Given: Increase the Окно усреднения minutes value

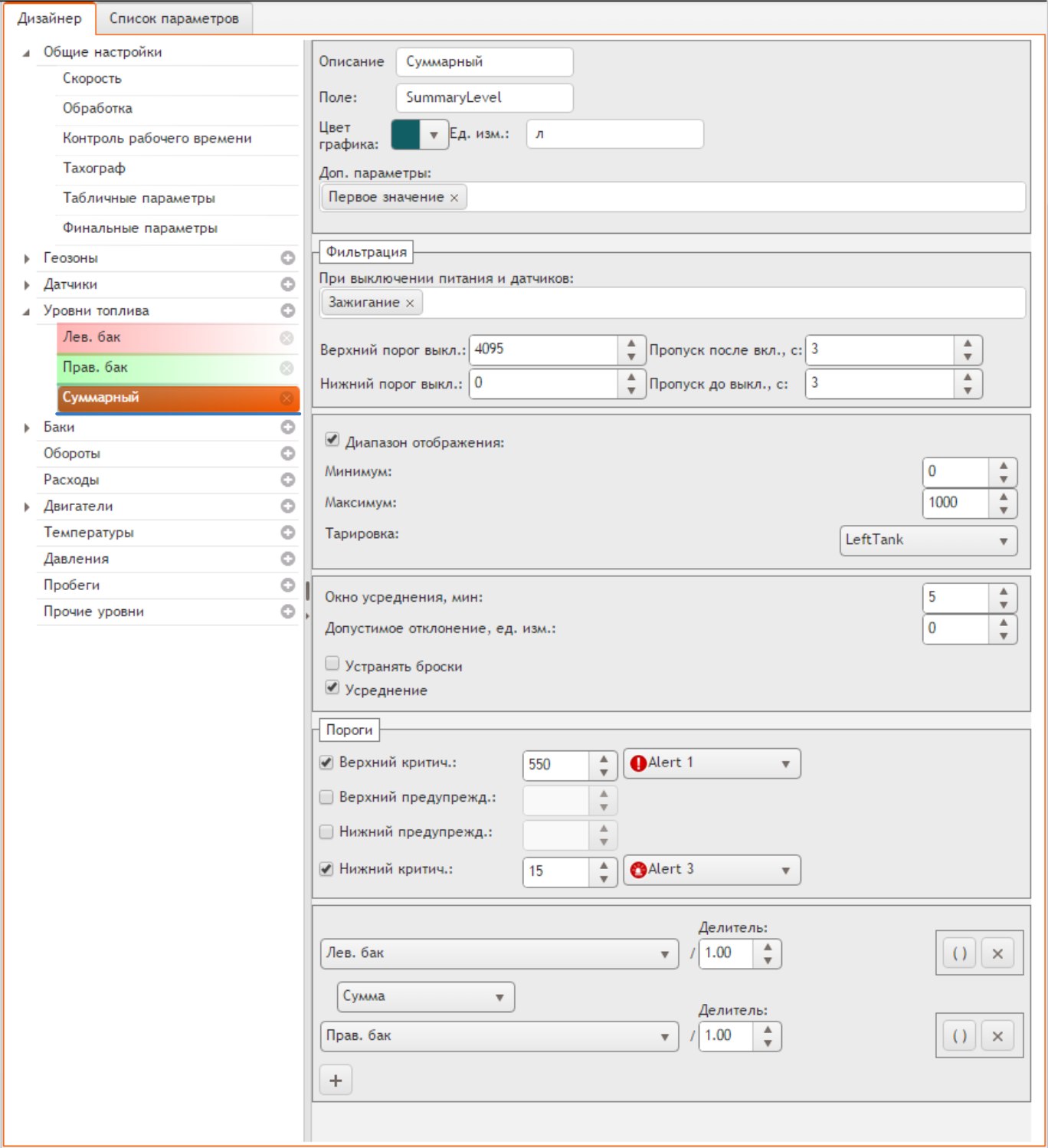Looking at the screenshot, I should (1003, 591).
